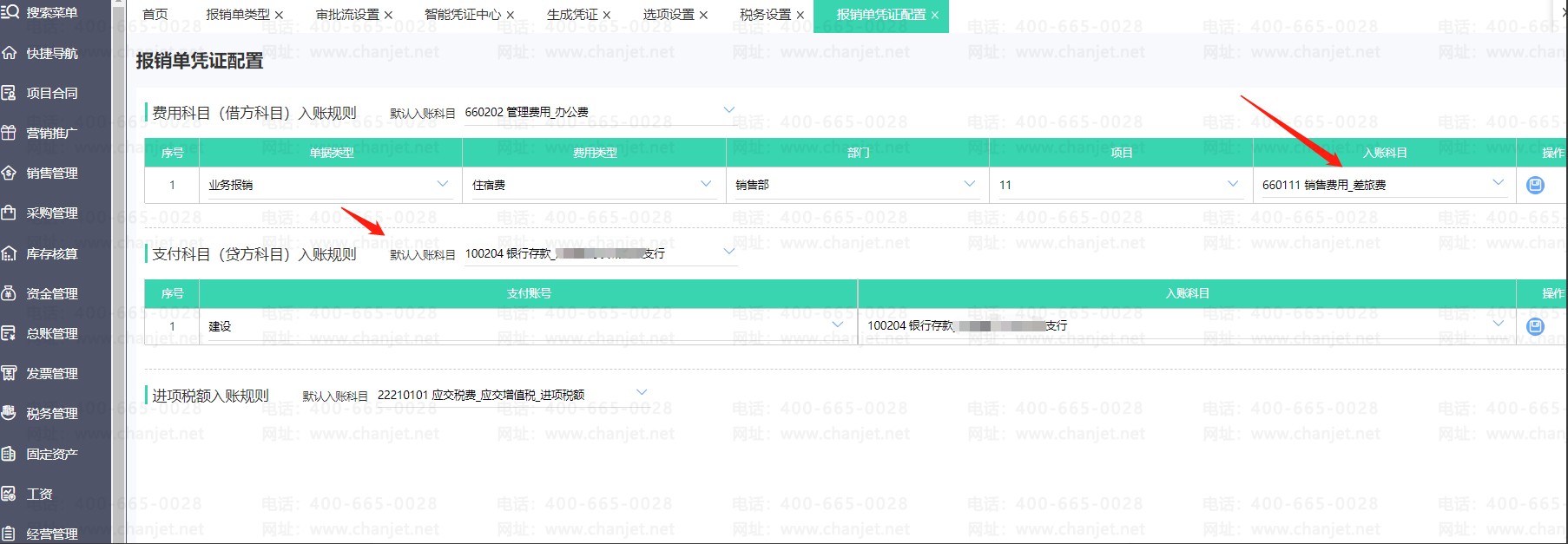Open 搜索菜单 in the sidebar
This screenshot has width=1568, height=544.
point(51,12)
